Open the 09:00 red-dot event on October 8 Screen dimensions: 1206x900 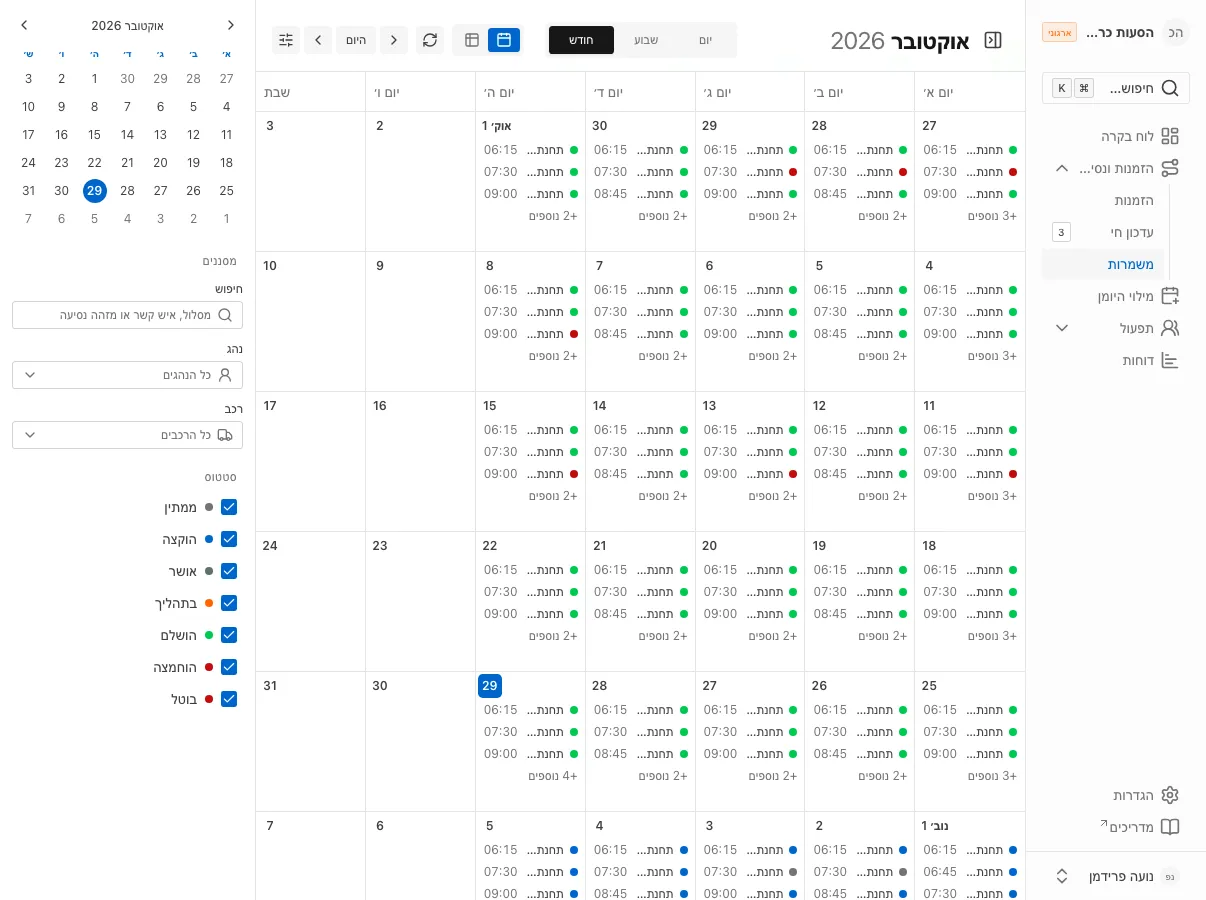click(x=531, y=334)
